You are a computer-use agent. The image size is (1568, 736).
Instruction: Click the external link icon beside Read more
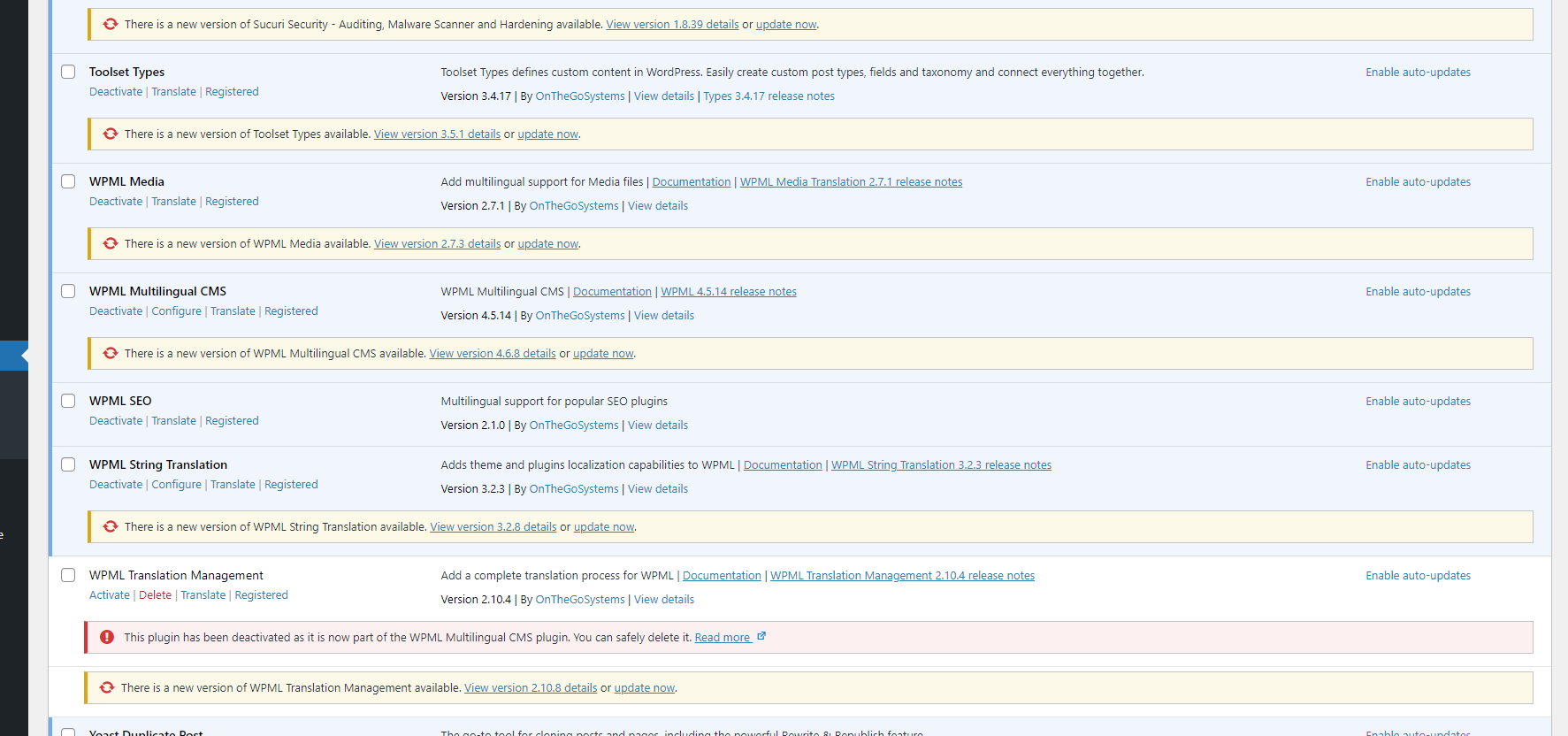pyautogui.click(x=761, y=636)
